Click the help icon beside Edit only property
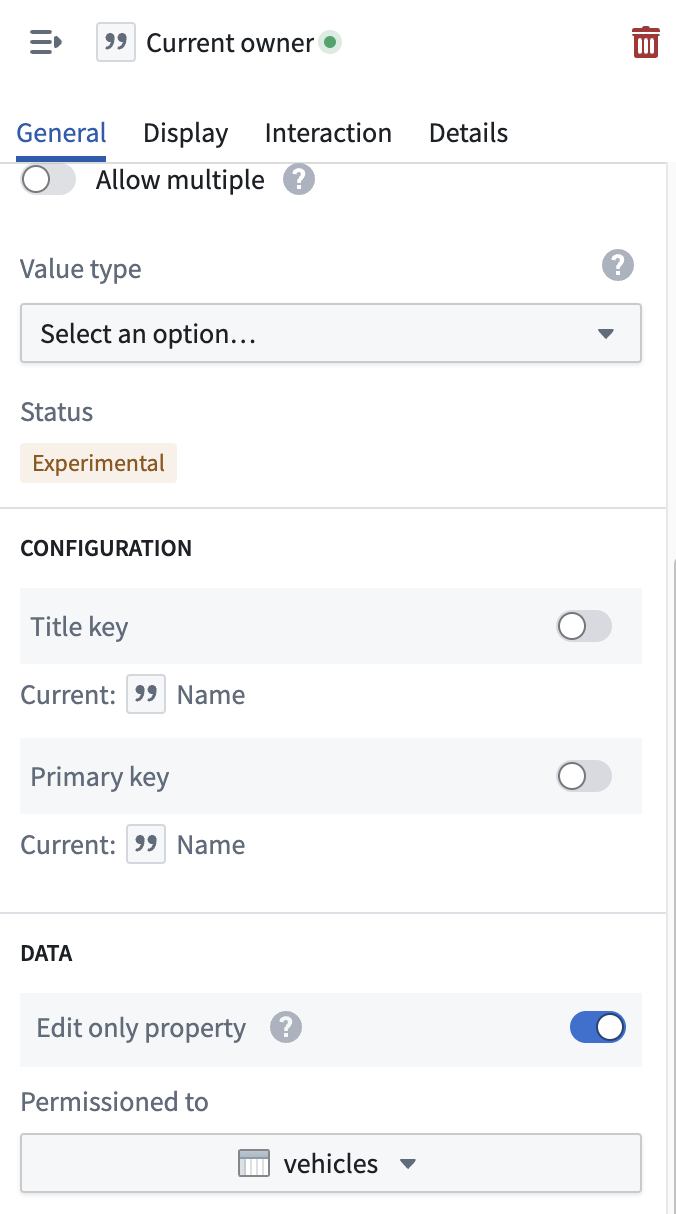The height and width of the screenshot is (1214, 676). pos(286,1028)
